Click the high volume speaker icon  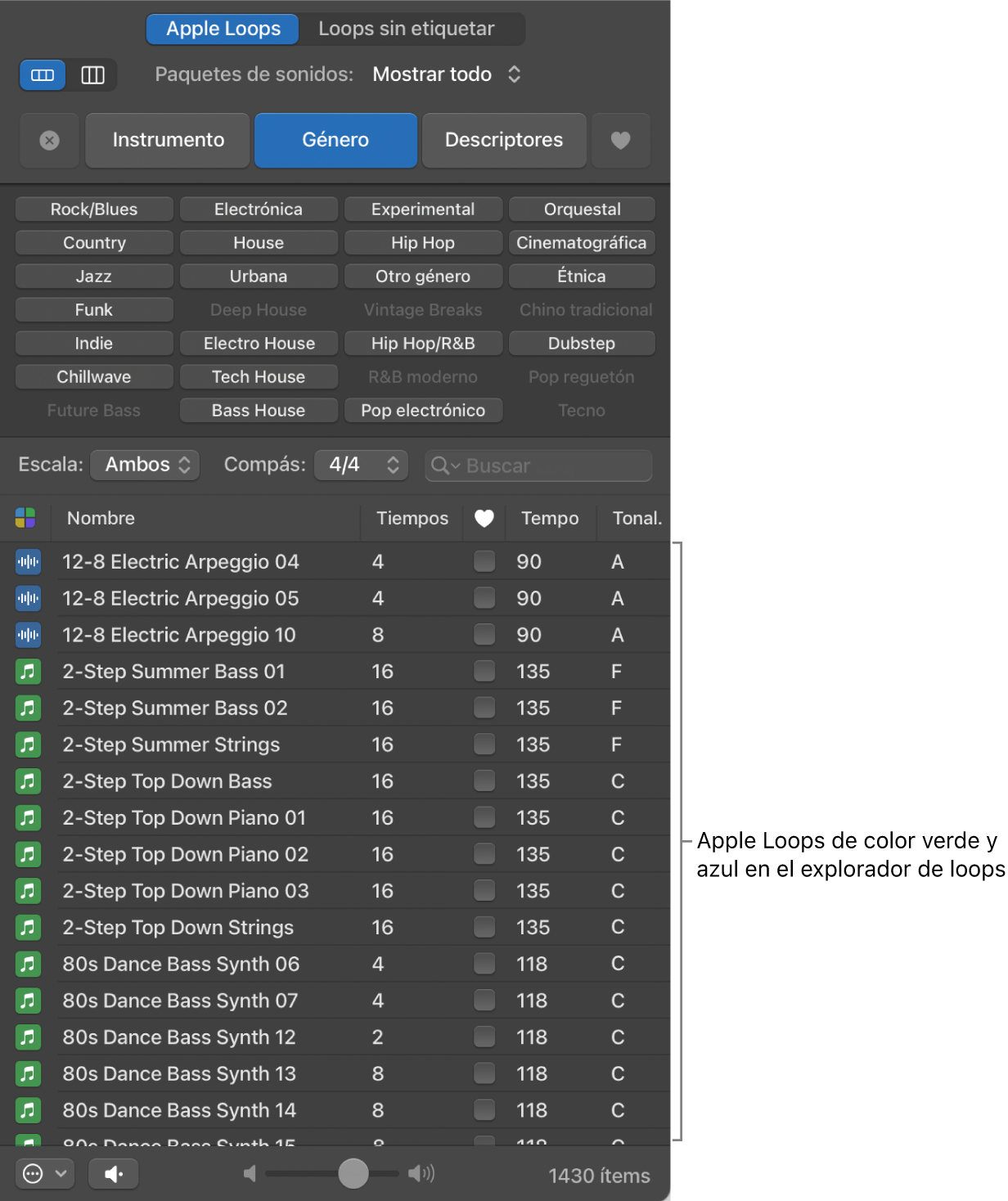pyautogui.click(x=421, y=1174)
